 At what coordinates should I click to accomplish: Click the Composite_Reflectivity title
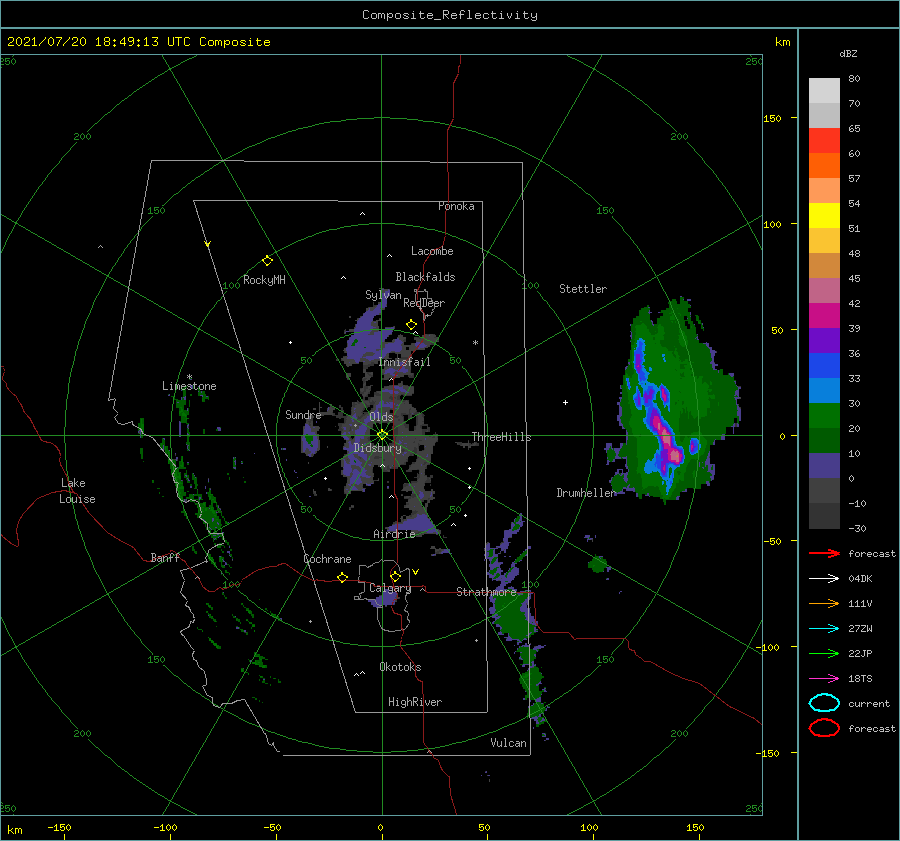[450, 15]
